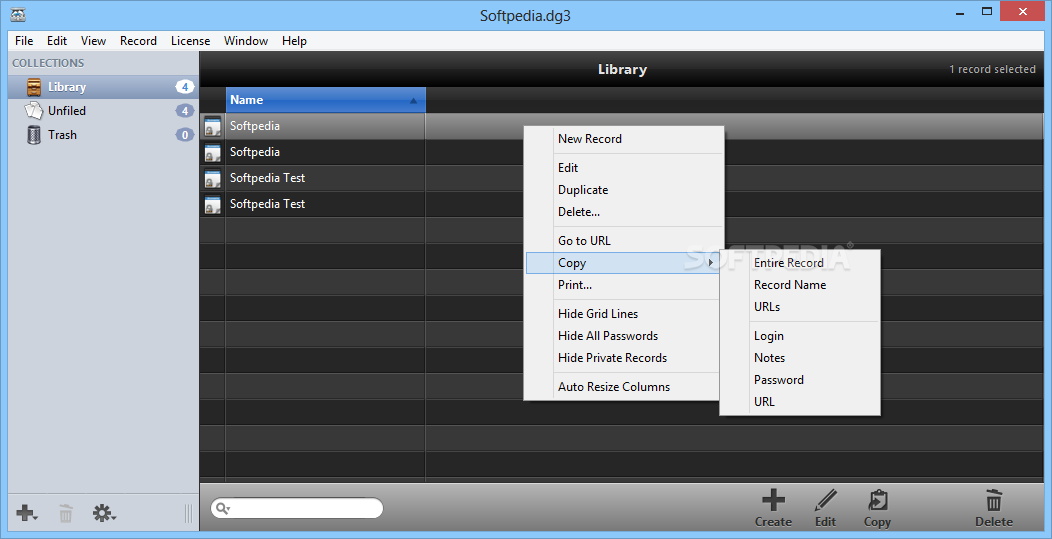
Task: Click the Library count badge
Action: (185, 87)
